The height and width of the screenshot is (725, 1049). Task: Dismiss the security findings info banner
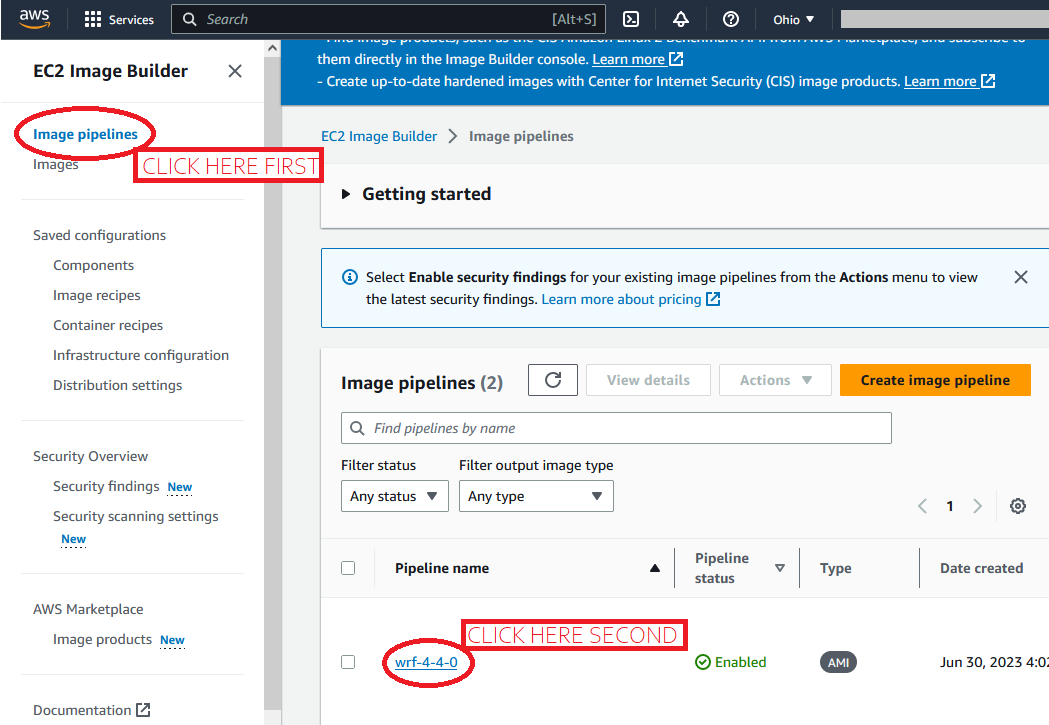pos(1020,277)
